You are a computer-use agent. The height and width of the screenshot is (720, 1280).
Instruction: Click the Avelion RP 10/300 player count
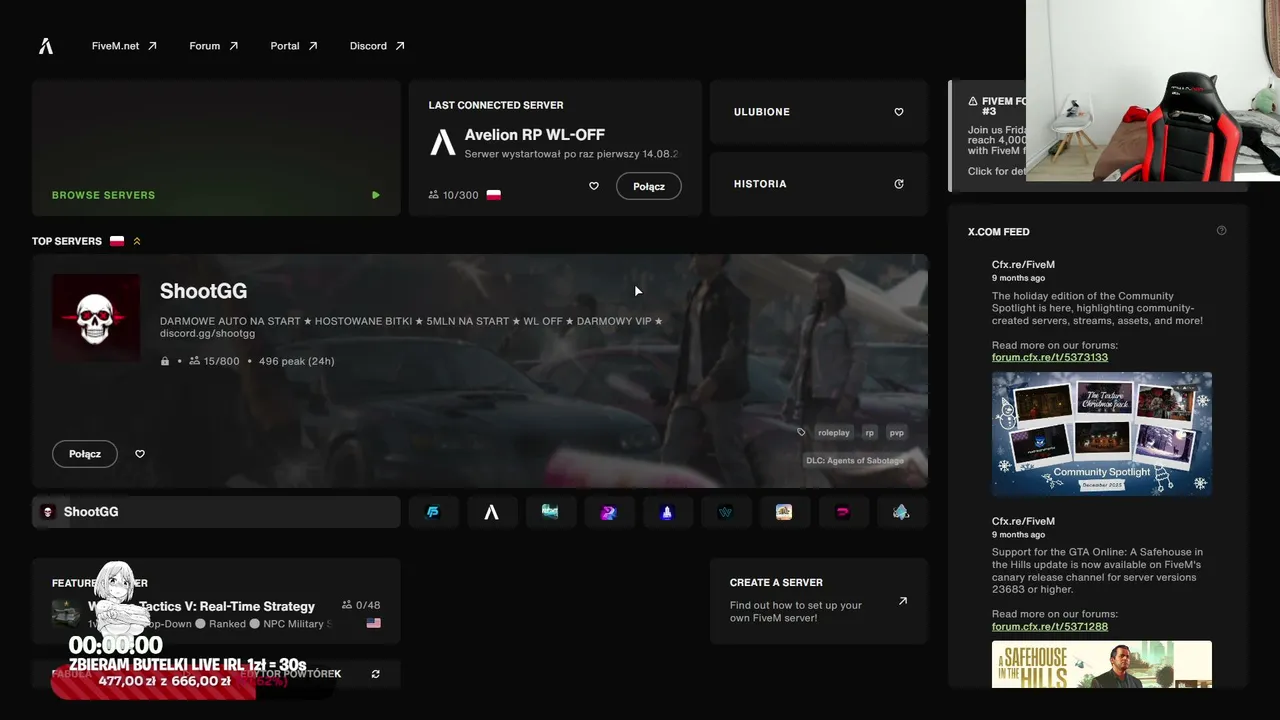pyautogui.click(x=453, y=195)
